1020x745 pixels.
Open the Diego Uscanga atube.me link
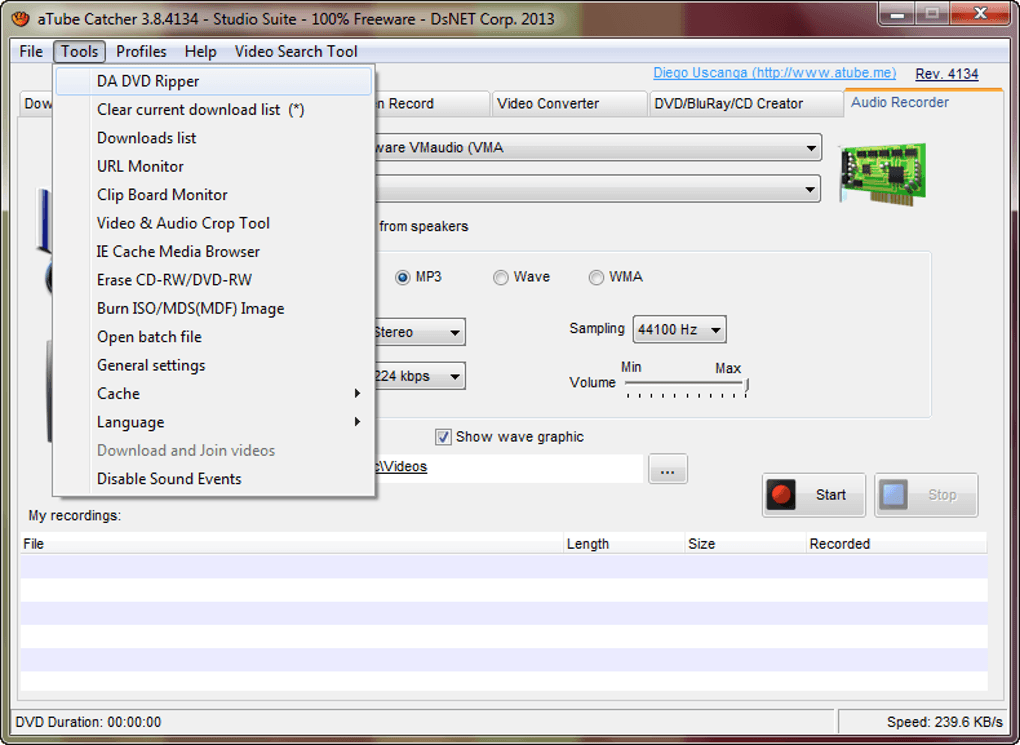[x=774, y=73]
